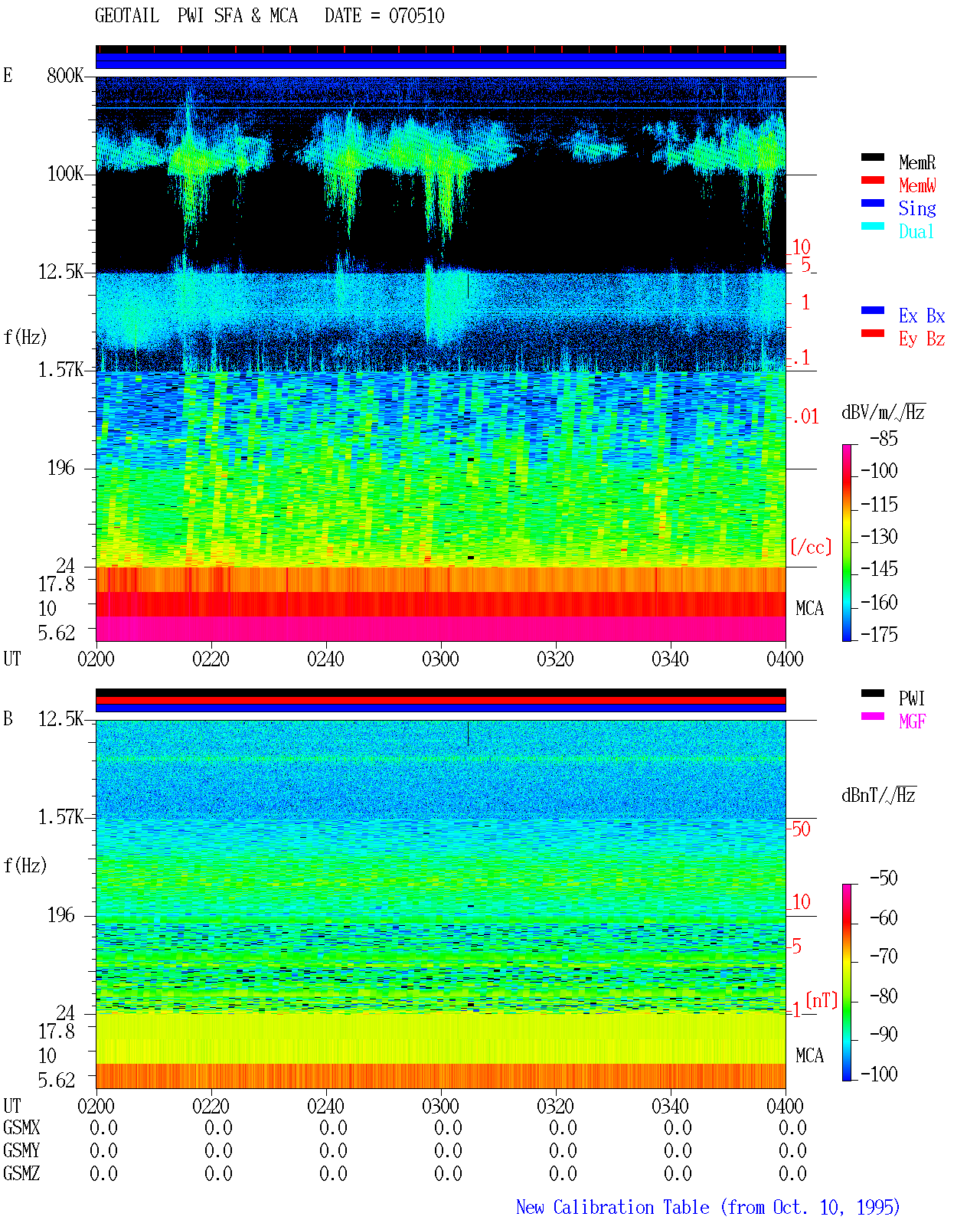
Task: Click the 'B' panel letter label
Action: (x=8, y=719)
